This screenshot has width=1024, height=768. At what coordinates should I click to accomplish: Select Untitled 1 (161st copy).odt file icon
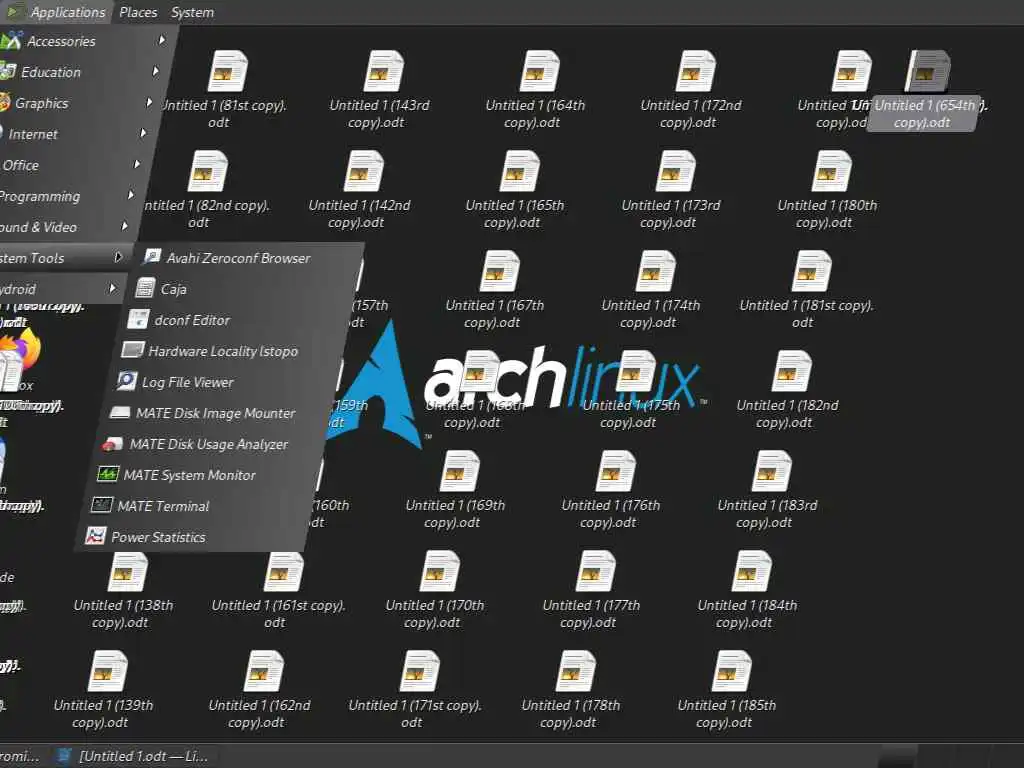284,571
